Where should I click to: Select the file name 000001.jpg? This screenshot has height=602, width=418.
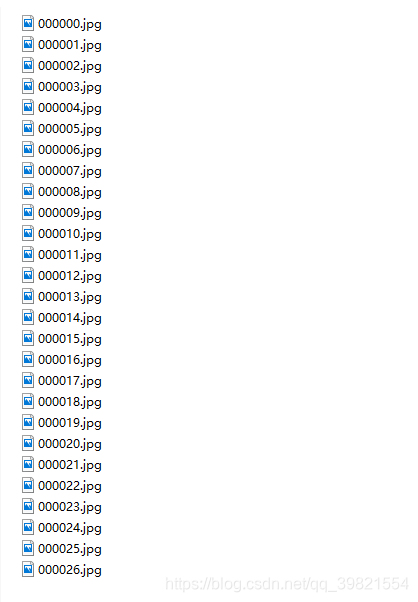click(x=70, y=45)
